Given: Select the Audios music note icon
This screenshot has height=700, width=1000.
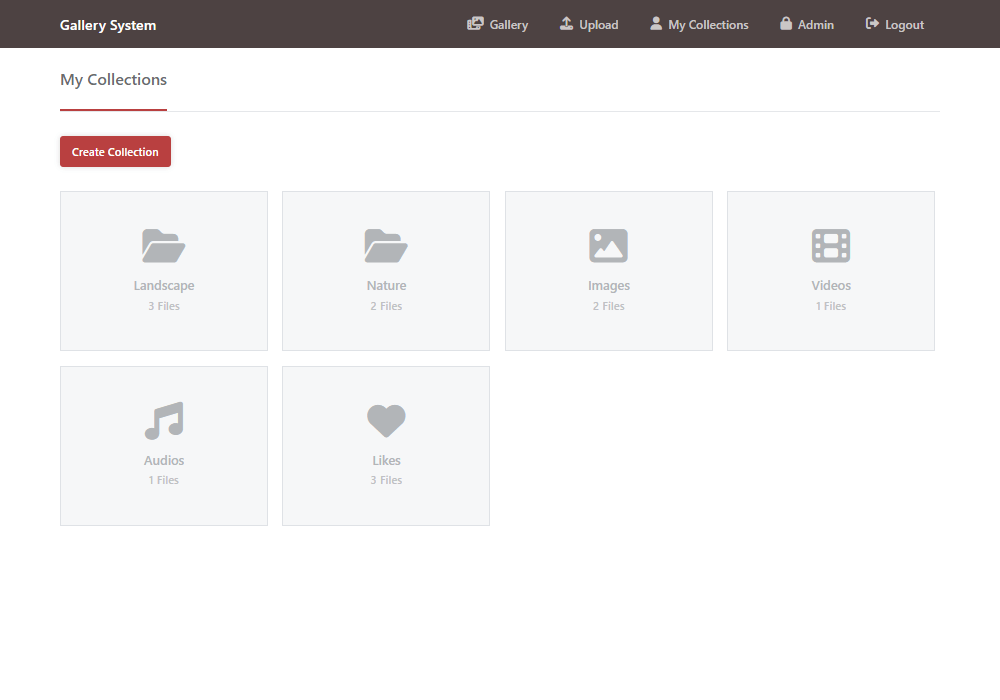Looking at the screenshot, I should click(x=164, y=420).
